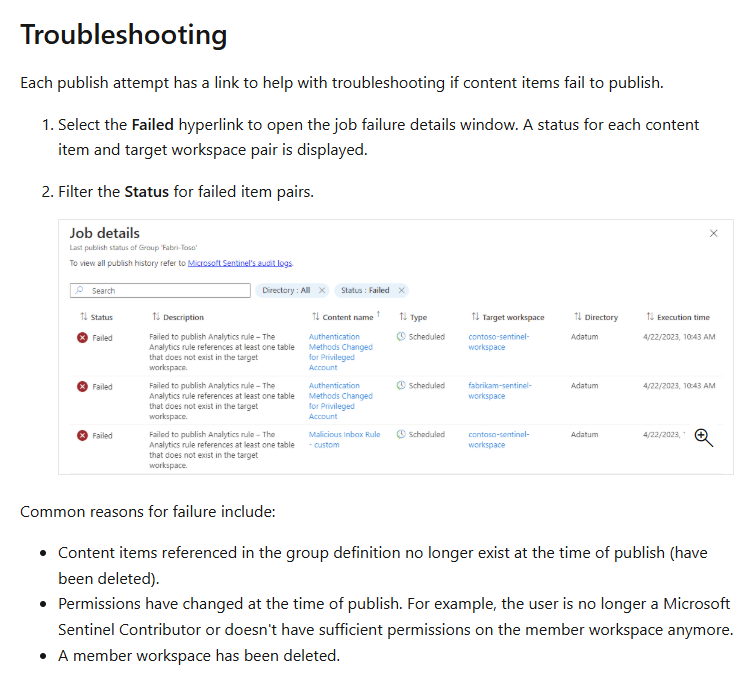751x680 pixels.
Task: Click the Malicious Inbox Rule Scheduled clock icon
Action: tap(401, 435)
